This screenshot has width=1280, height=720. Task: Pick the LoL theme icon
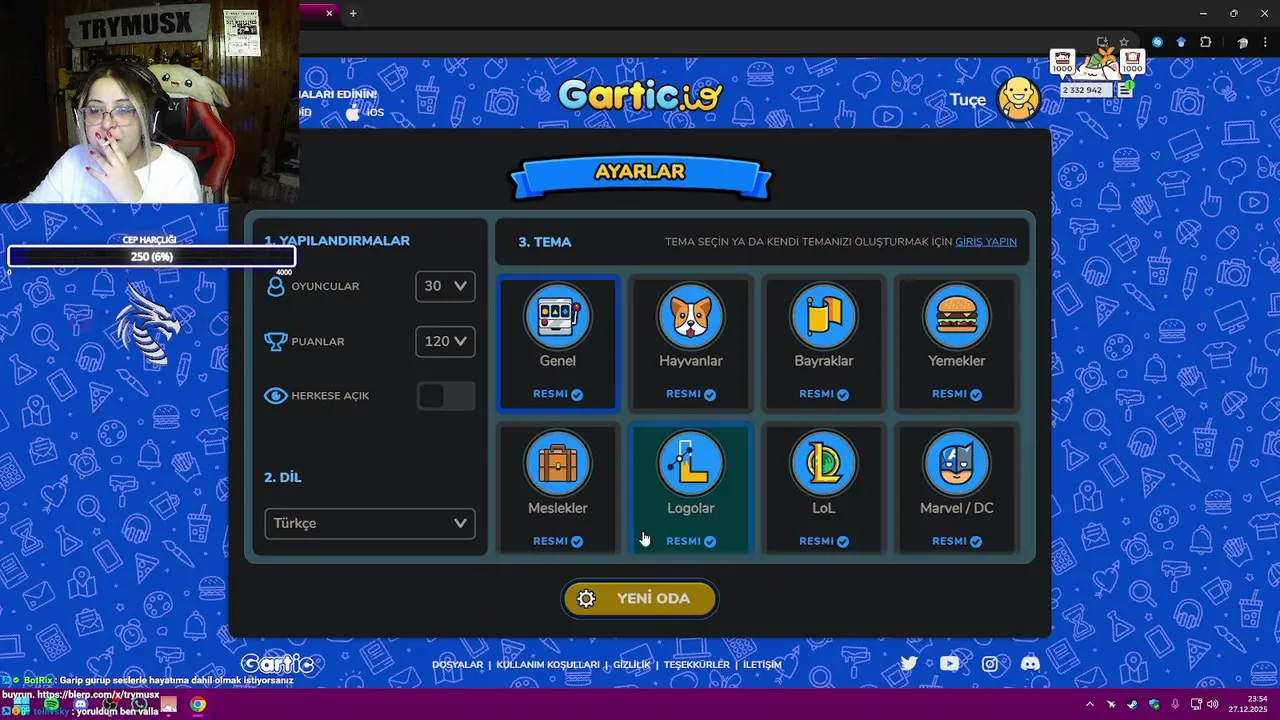tap(823, 464)
